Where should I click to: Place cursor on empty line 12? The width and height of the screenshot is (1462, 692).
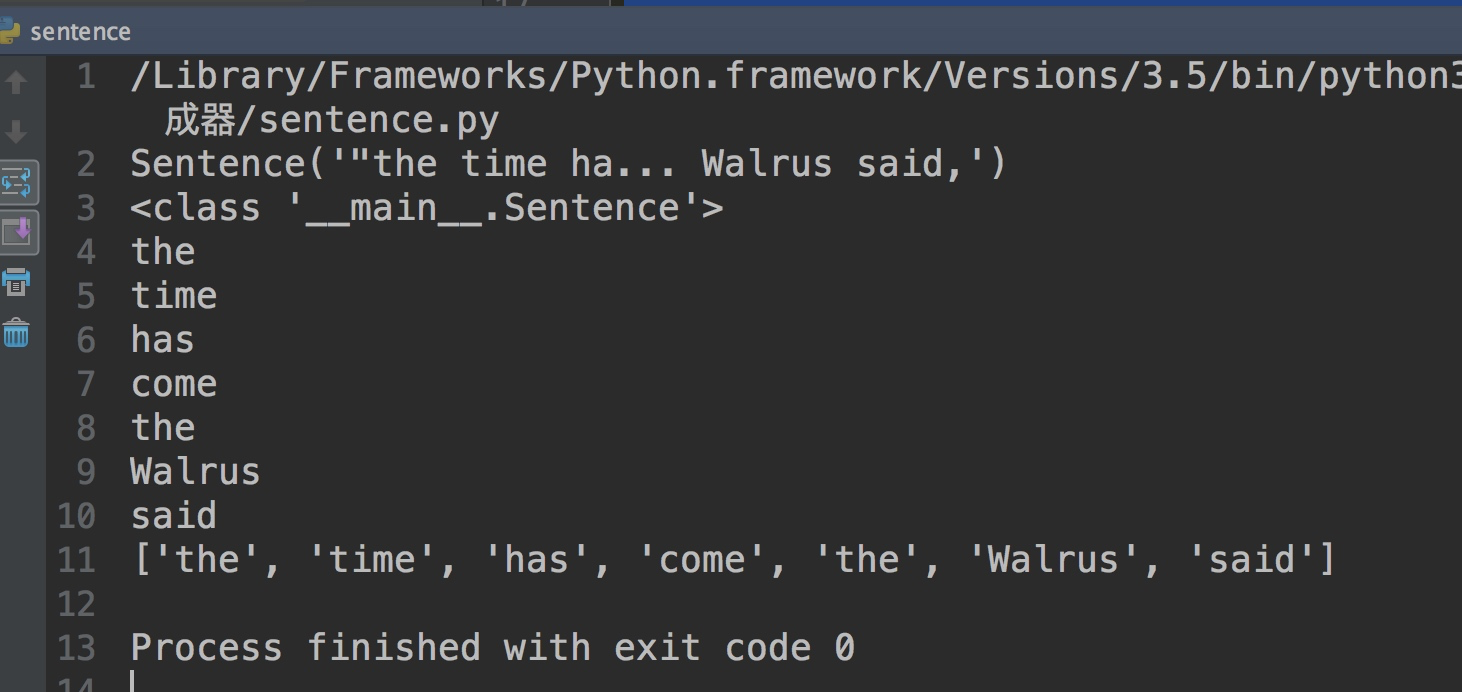(700, 604)
